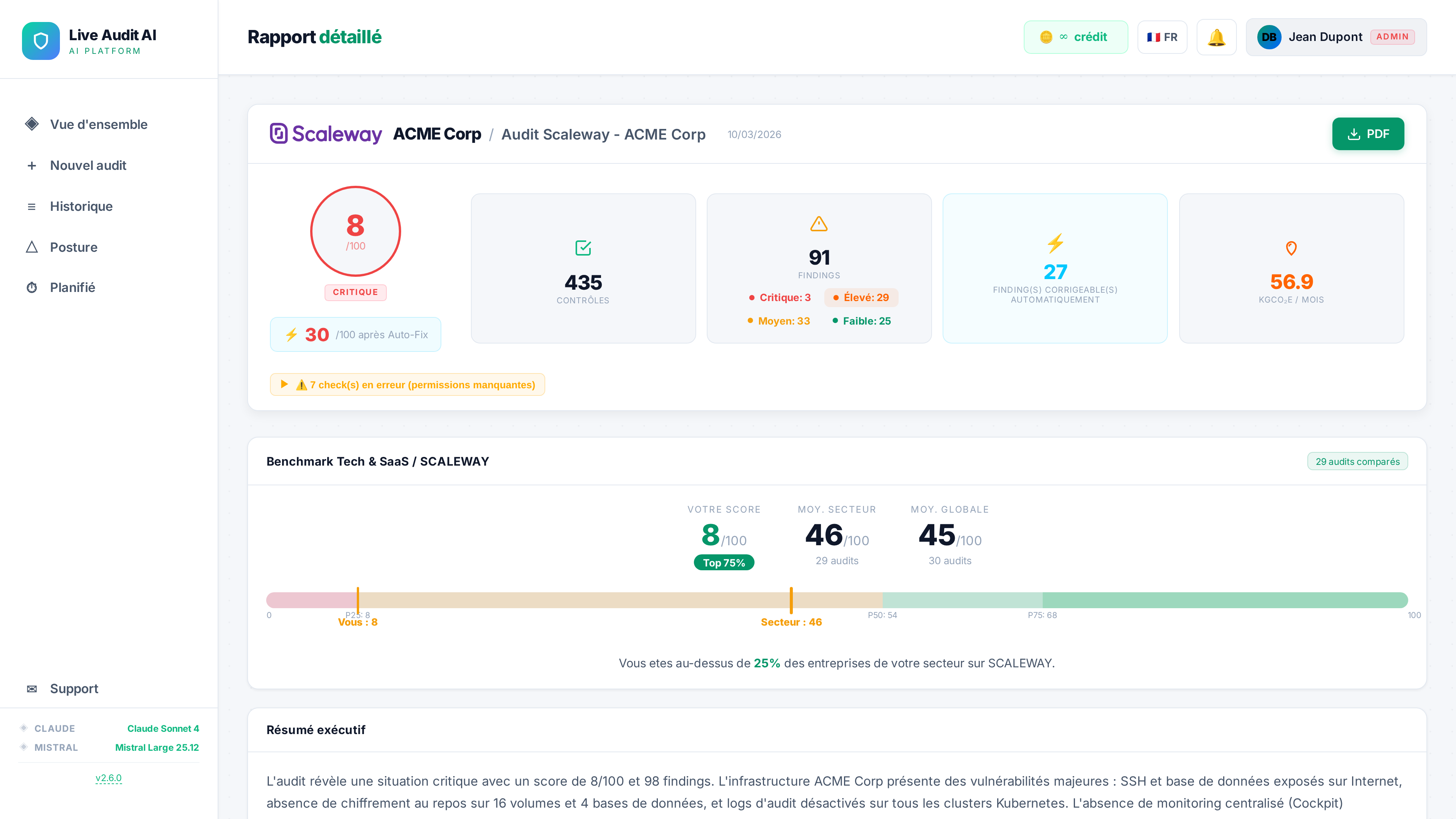Open the Jean Dupont account menu
Viewport: 1456px width, 819px height.
pos(1325,37)
